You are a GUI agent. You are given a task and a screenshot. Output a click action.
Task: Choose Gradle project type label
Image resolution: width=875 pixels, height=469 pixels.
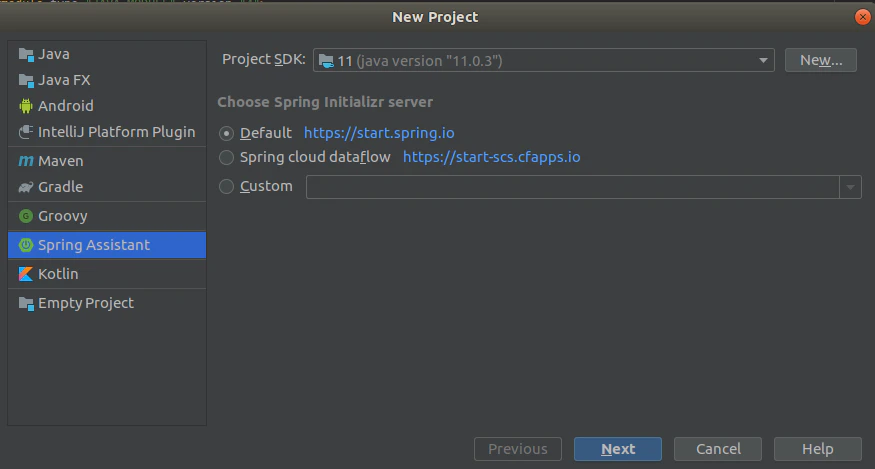coord(60,187)
